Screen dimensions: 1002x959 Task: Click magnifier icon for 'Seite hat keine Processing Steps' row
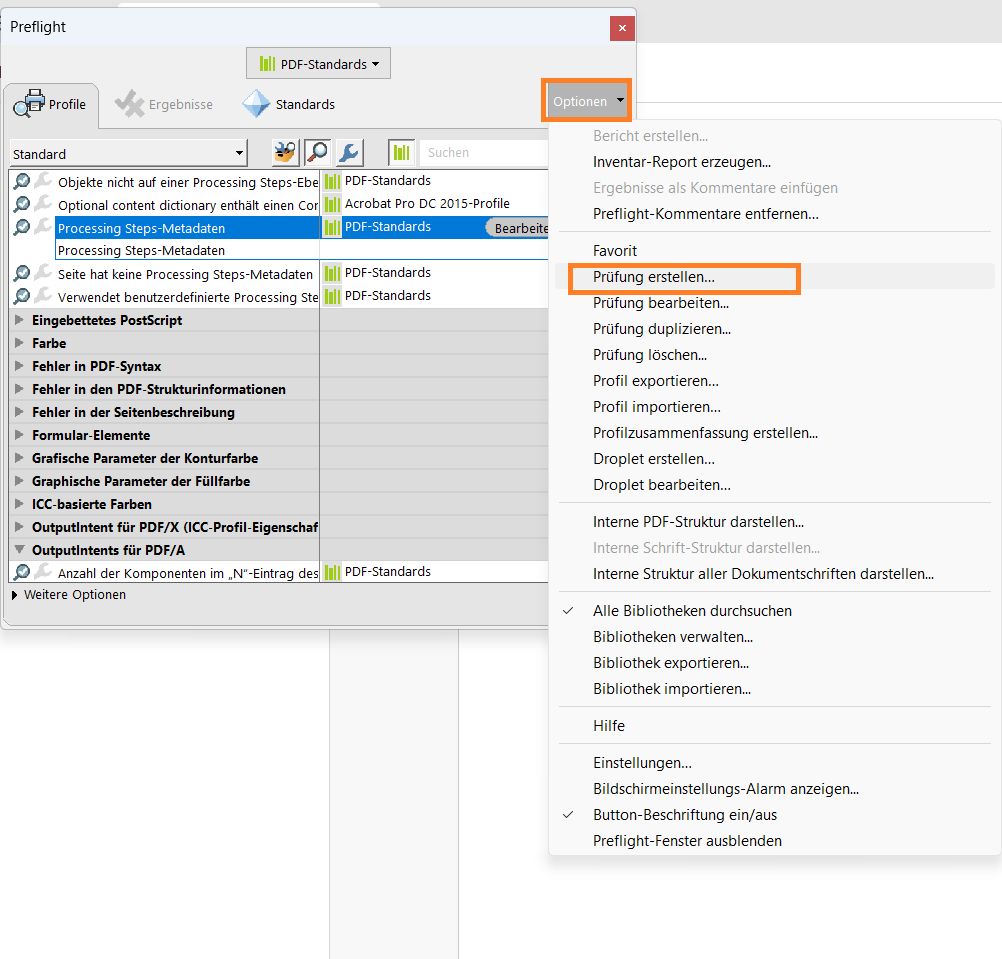tap(22, 273)
